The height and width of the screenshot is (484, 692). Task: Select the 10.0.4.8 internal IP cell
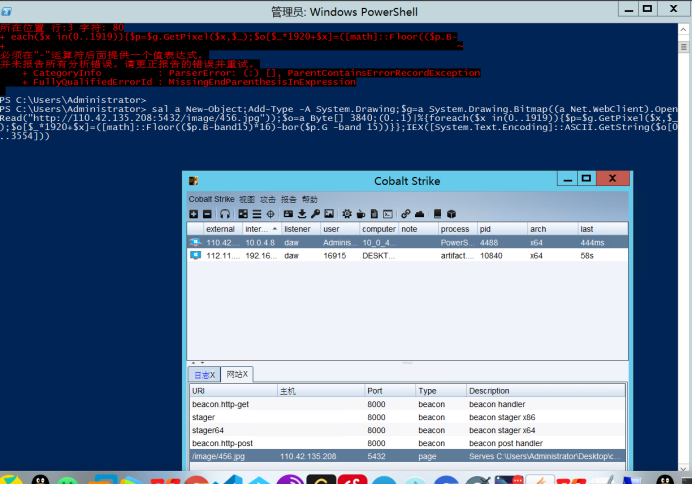pos(260,242)
